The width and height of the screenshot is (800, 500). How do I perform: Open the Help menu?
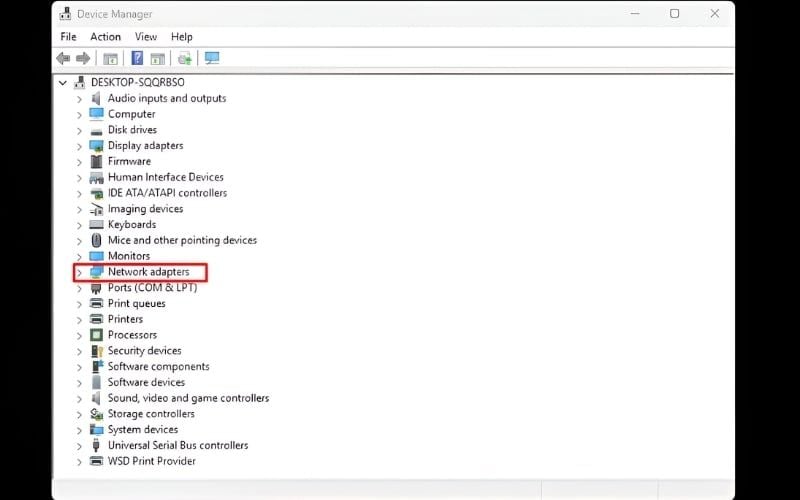tap(182, 37)
